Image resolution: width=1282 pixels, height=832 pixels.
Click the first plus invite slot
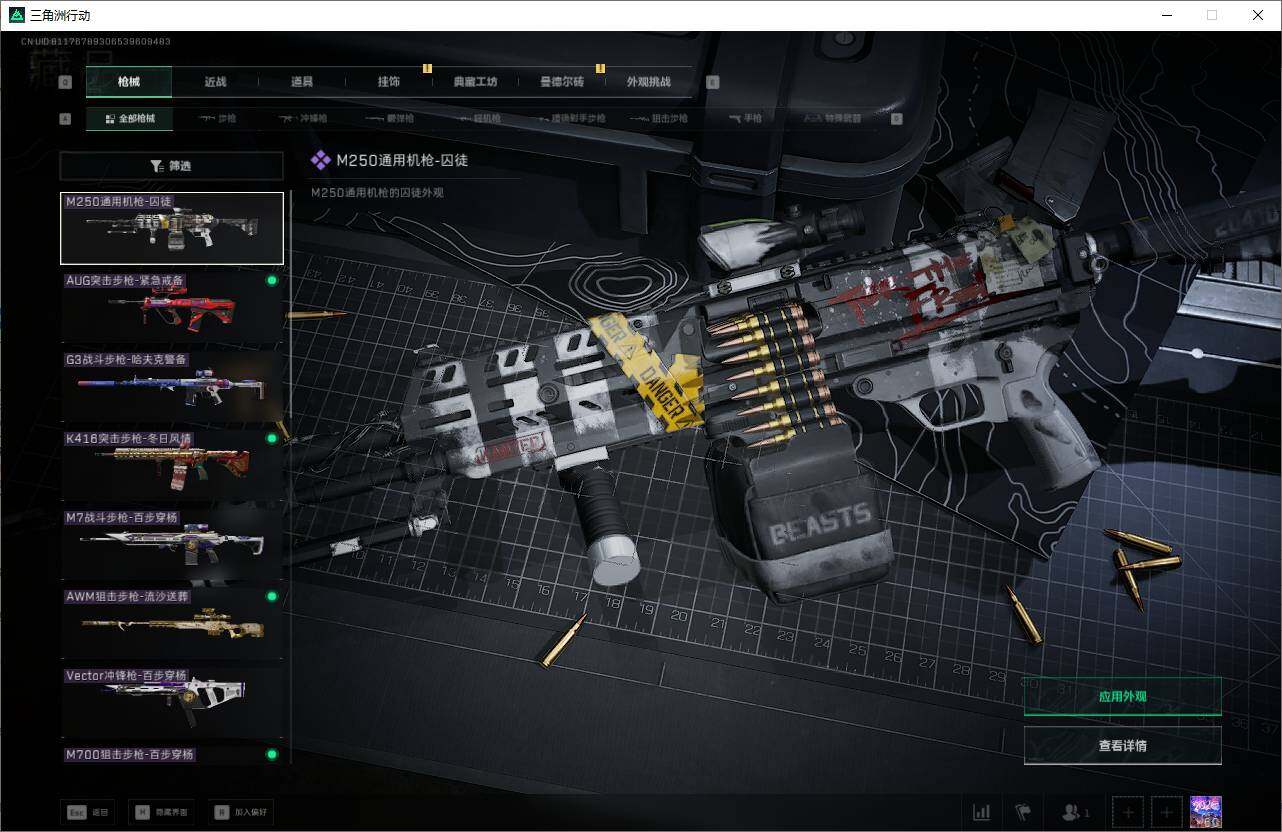pos(1127,812)
